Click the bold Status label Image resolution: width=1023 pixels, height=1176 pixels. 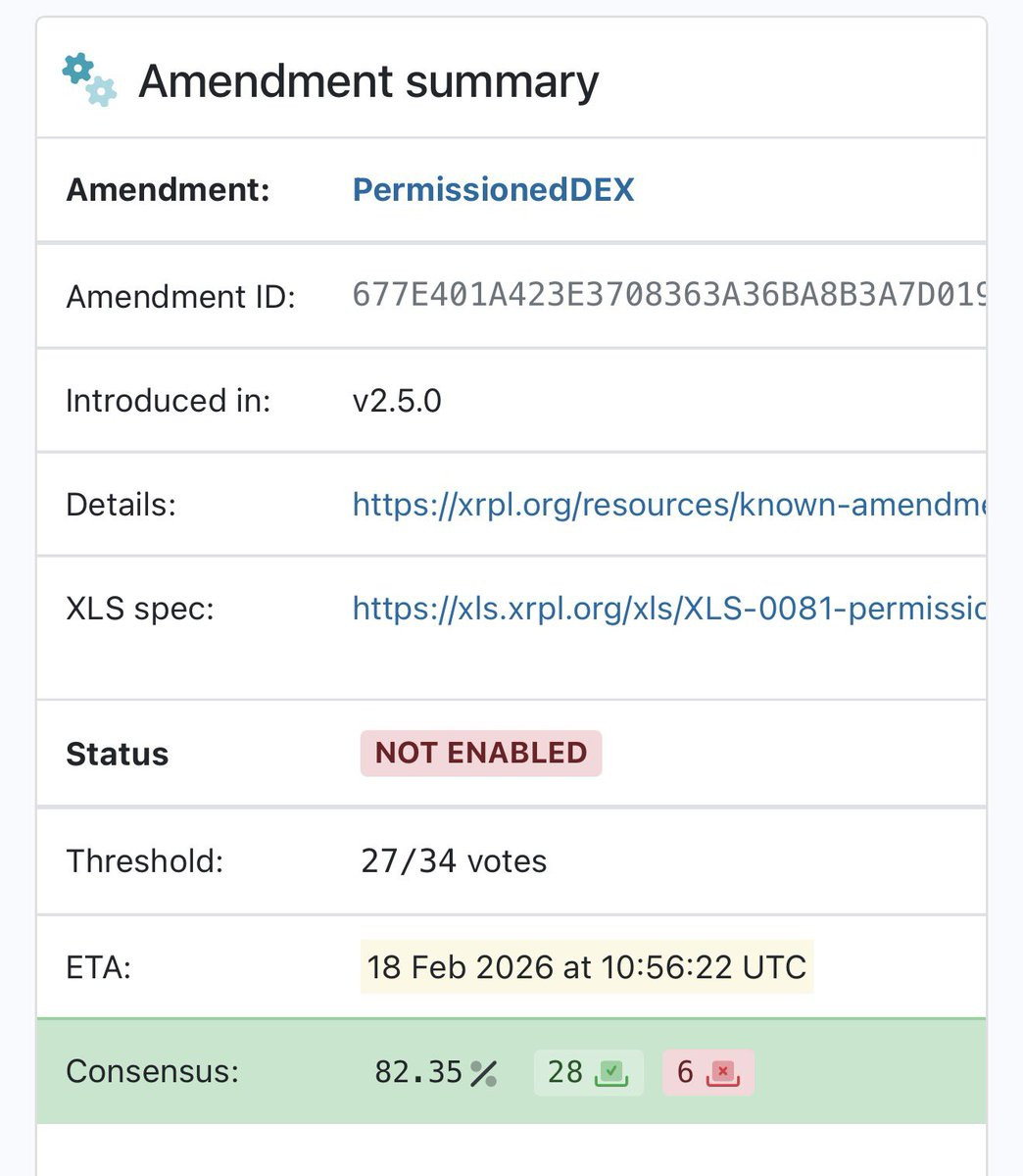(117, 754)
